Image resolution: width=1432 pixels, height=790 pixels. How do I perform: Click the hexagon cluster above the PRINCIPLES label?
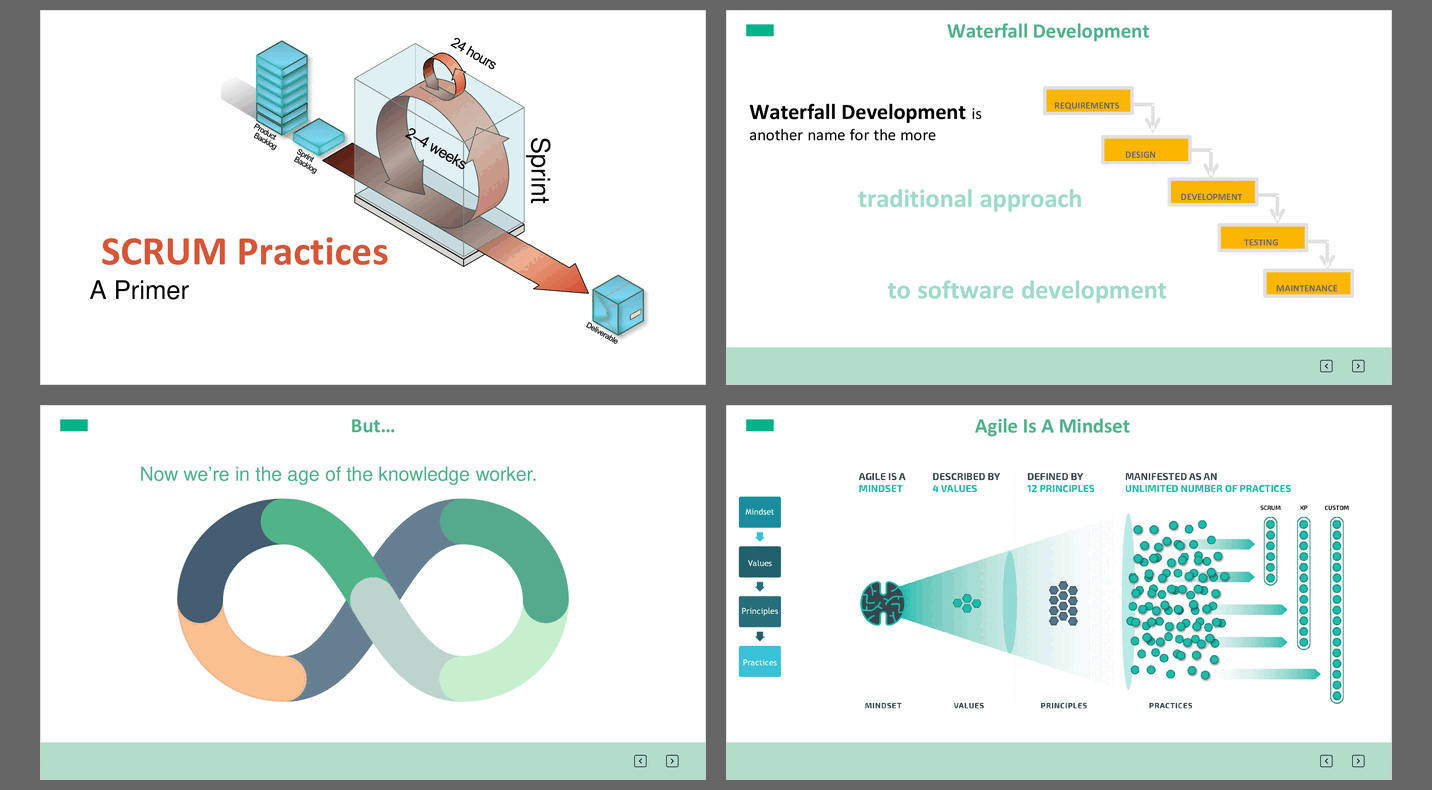[x=1063, y=604]
